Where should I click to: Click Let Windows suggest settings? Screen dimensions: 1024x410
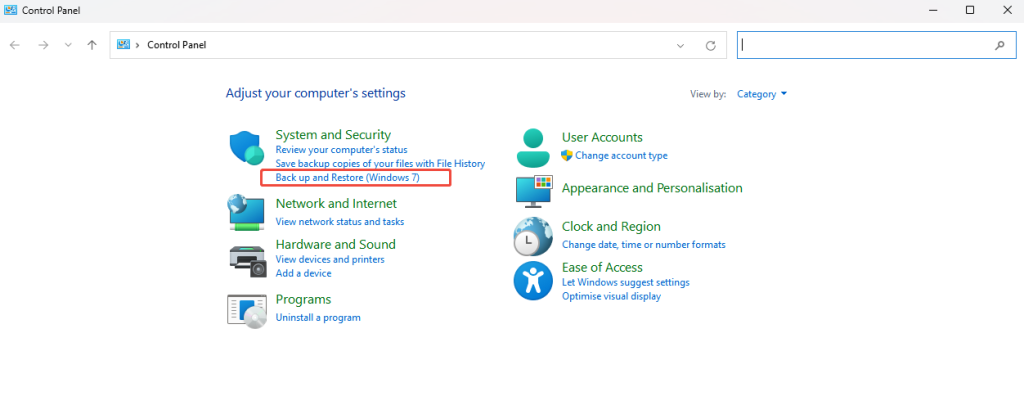pyautogui.click(x=626, y=283)
